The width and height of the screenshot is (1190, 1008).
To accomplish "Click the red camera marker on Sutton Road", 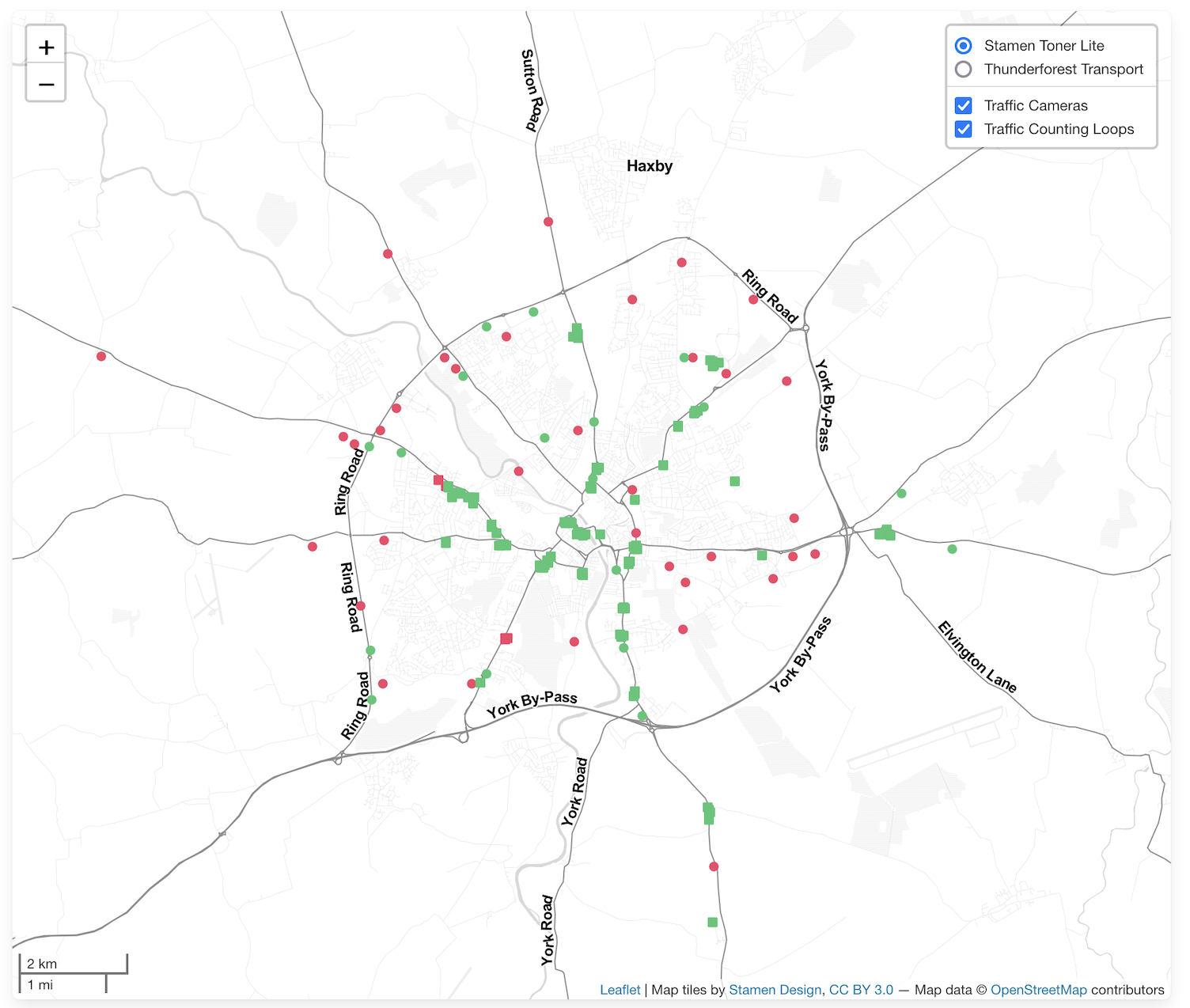I will [x=549, y=222].
